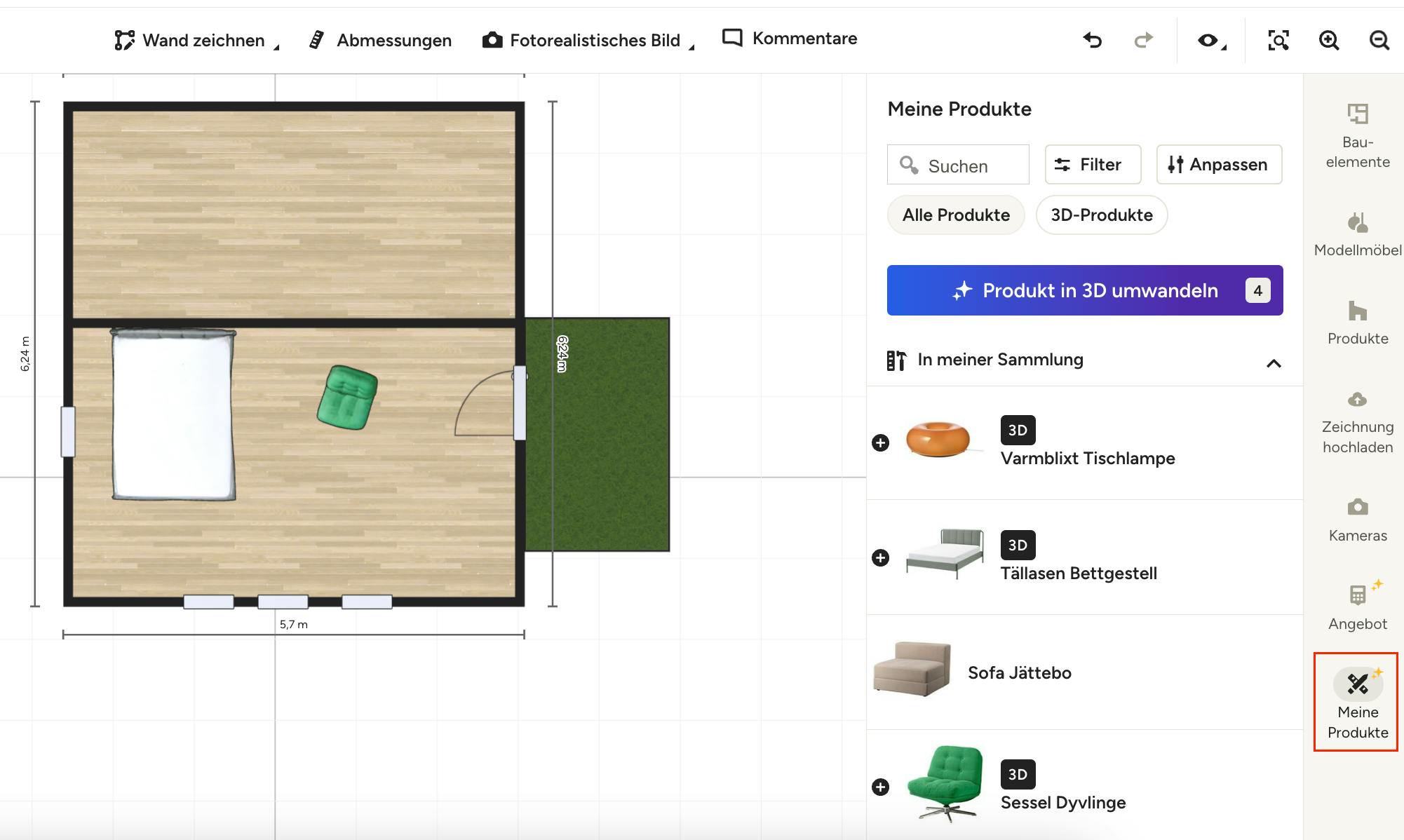Zoom out with the magnifier minus icon
This screenshot has width=1404, height=840.
(x=1379, y=40)
